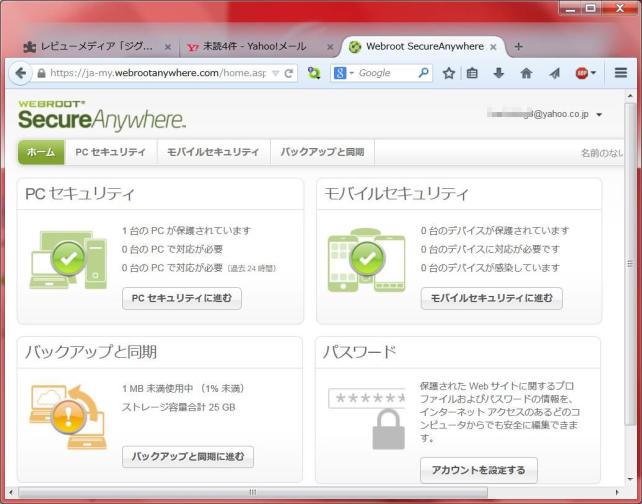
Task: Select the ホーム navigation tab
Action: click(41, 152)
